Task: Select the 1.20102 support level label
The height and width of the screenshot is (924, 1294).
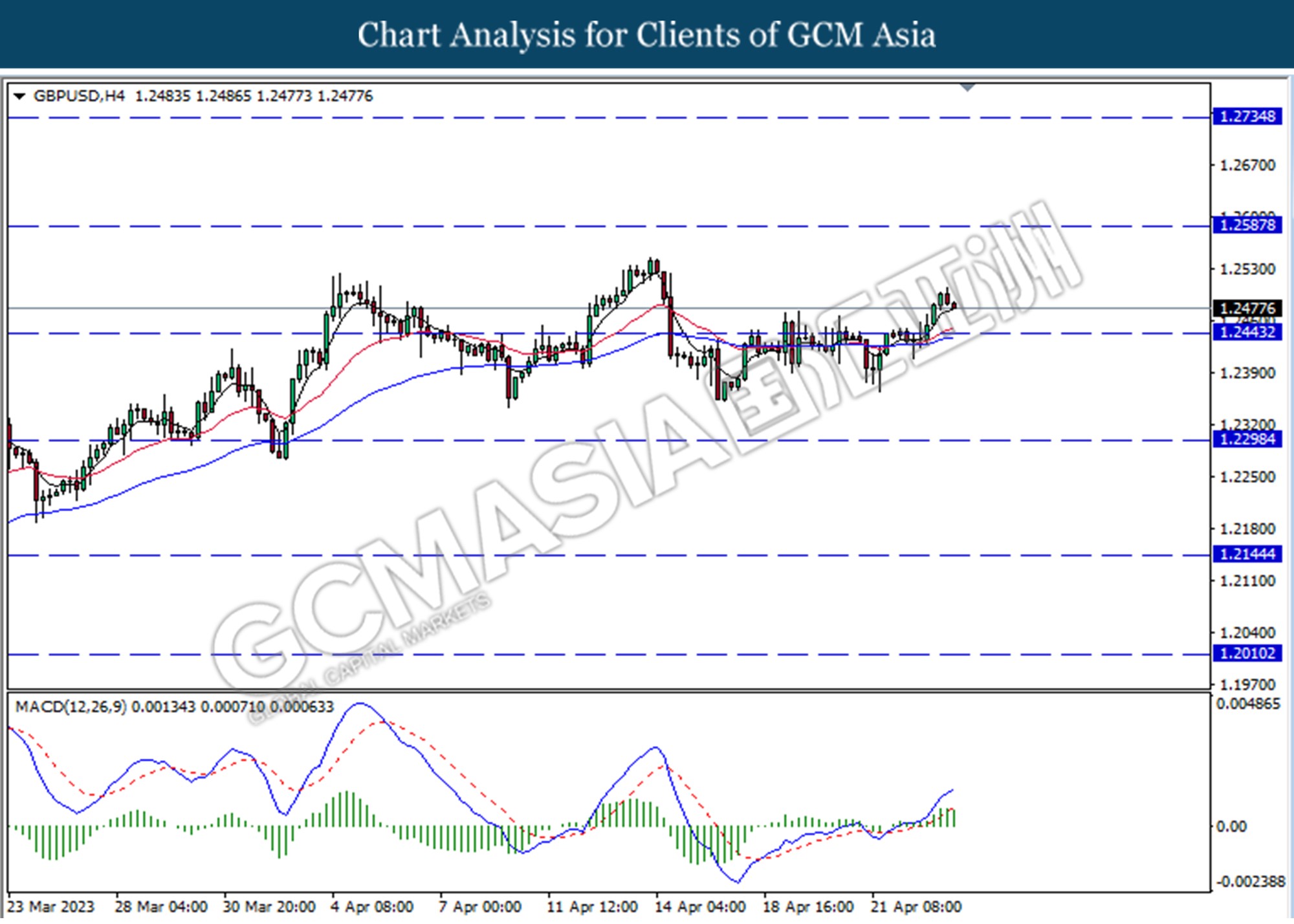Action: 1247,654
